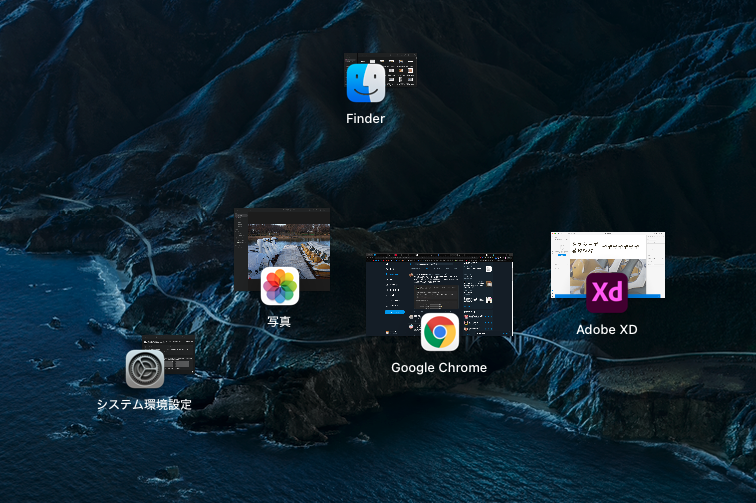Click the Google Chrome app icon
This screenshot has height=503, width=756.
tap(440, 332)
